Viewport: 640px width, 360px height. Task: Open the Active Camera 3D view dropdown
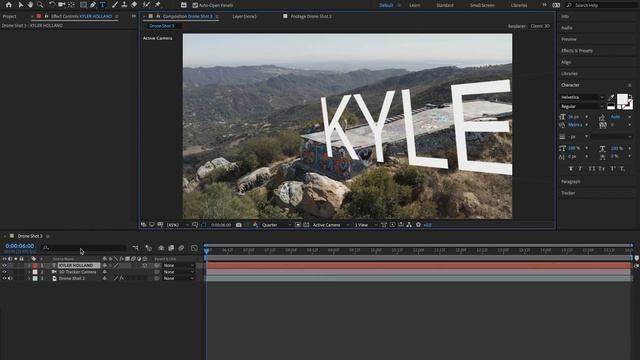tap(331, 225)
